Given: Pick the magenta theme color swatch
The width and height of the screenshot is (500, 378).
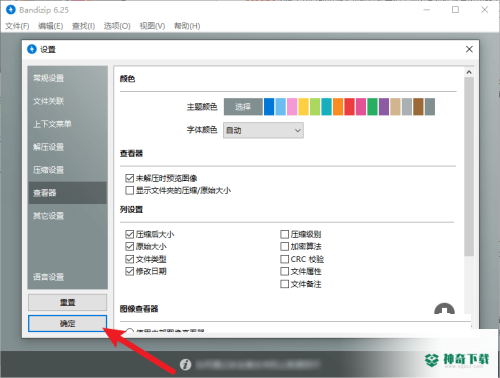Looking at the screenshot, I should (361, 107).
